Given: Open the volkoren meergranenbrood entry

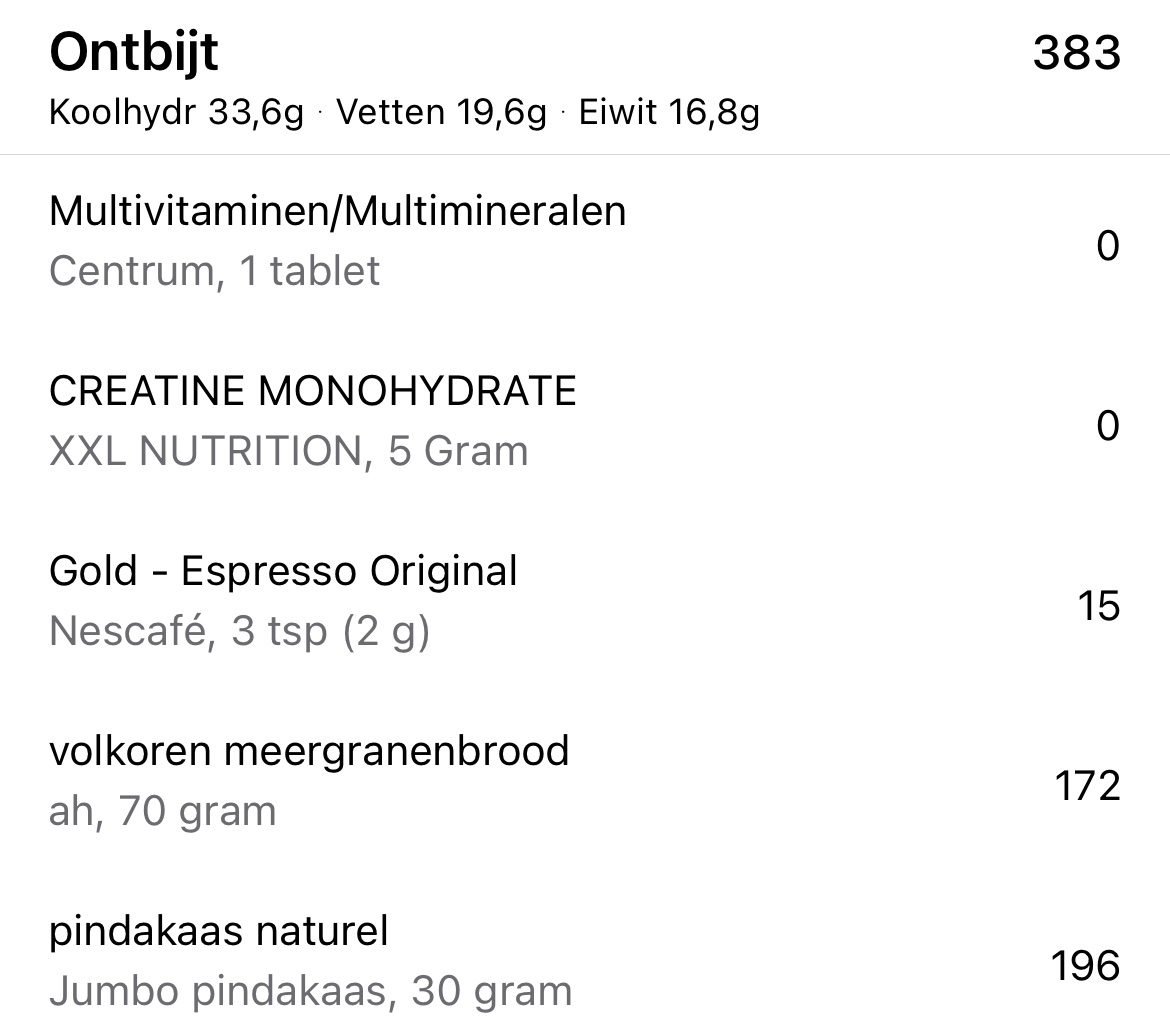Looking at the screenshot, I should 309,751.
